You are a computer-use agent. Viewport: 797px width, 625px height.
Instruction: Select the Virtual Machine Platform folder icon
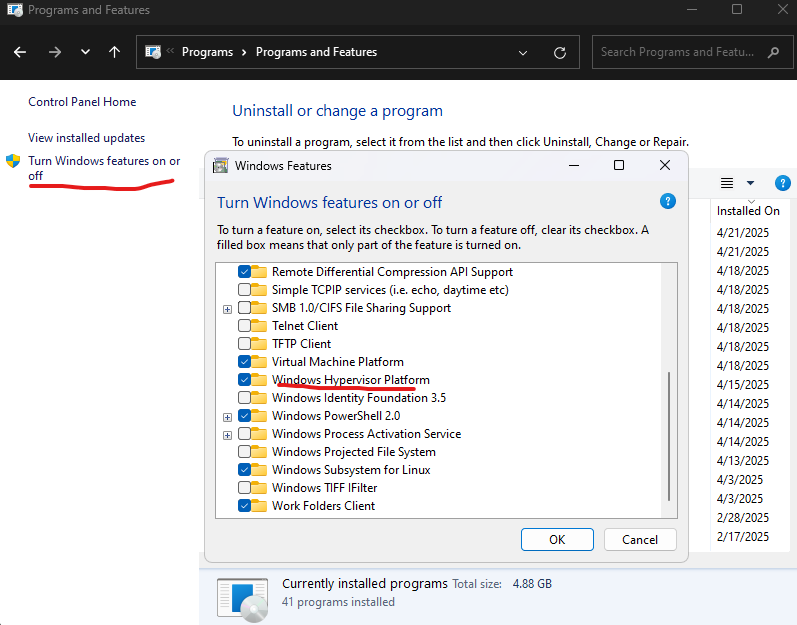point(259,362)
